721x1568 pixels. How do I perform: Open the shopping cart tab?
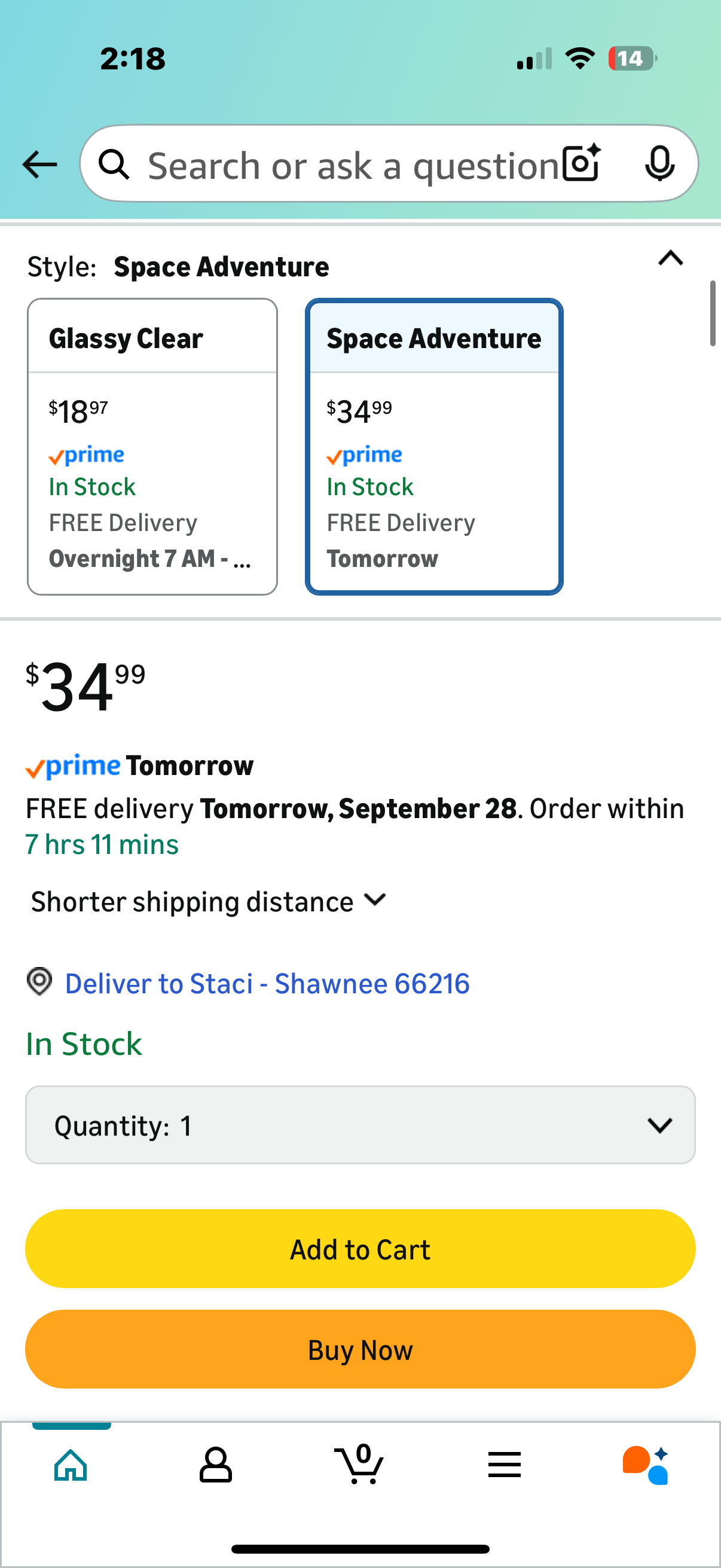359,1465
